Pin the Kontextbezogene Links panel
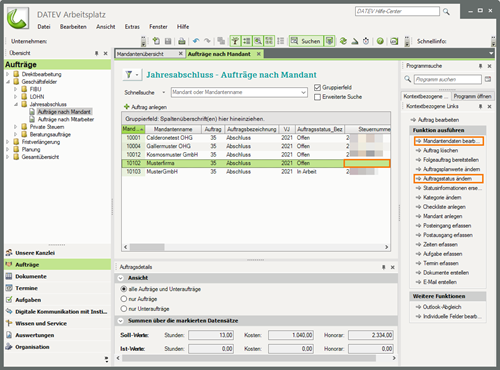The image size is (500, 370). (480, 106)
